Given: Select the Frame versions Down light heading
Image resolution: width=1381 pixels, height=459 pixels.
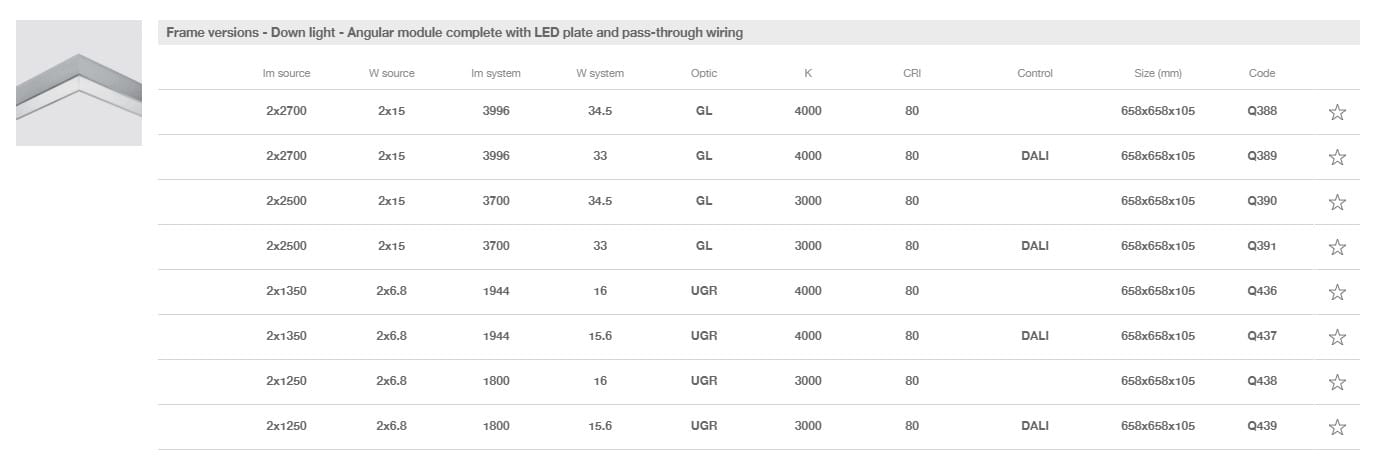Looking at the screenshot, I should point(454,33).
